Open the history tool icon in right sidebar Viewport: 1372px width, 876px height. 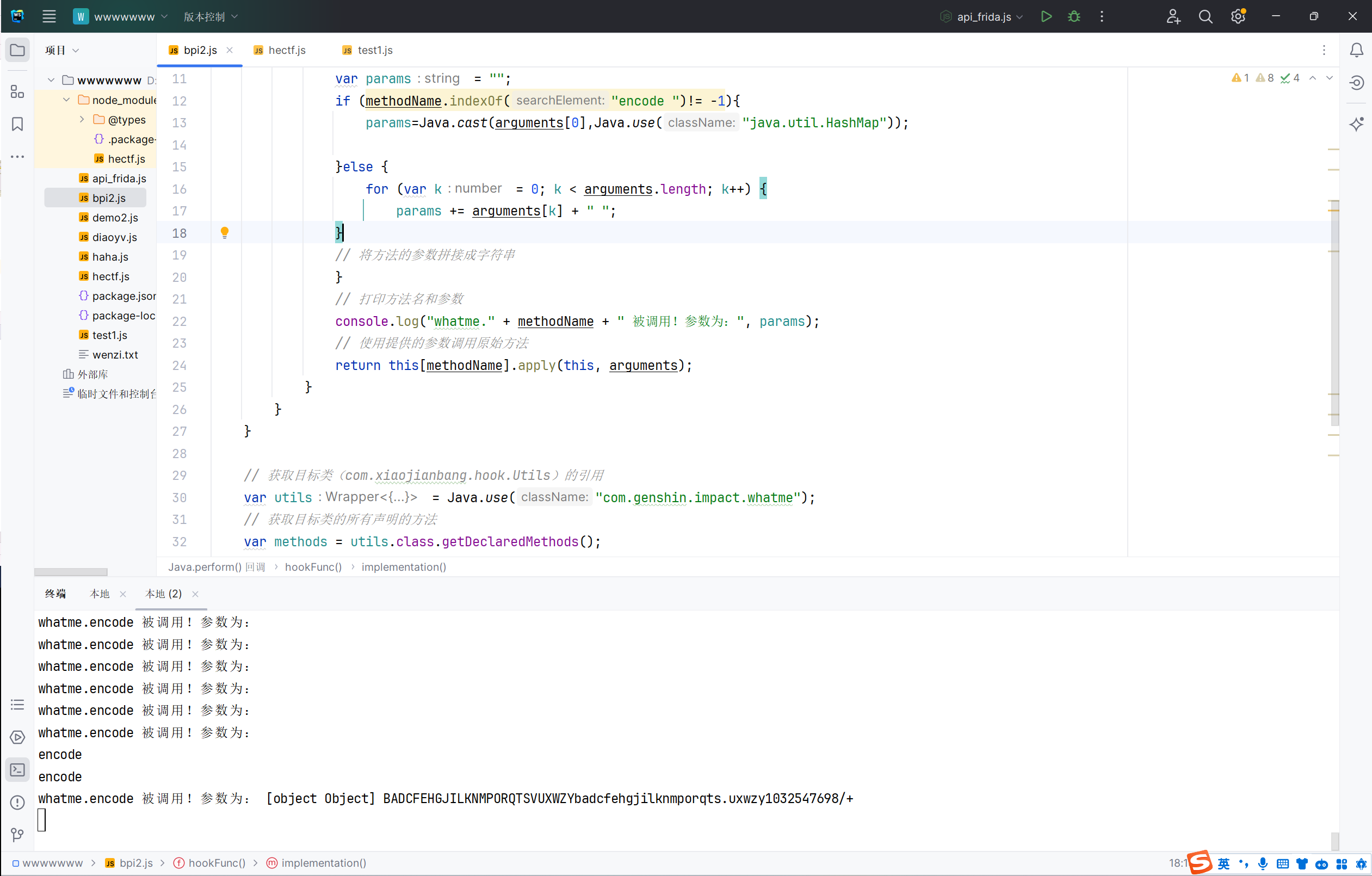(x=1357, y=83)
